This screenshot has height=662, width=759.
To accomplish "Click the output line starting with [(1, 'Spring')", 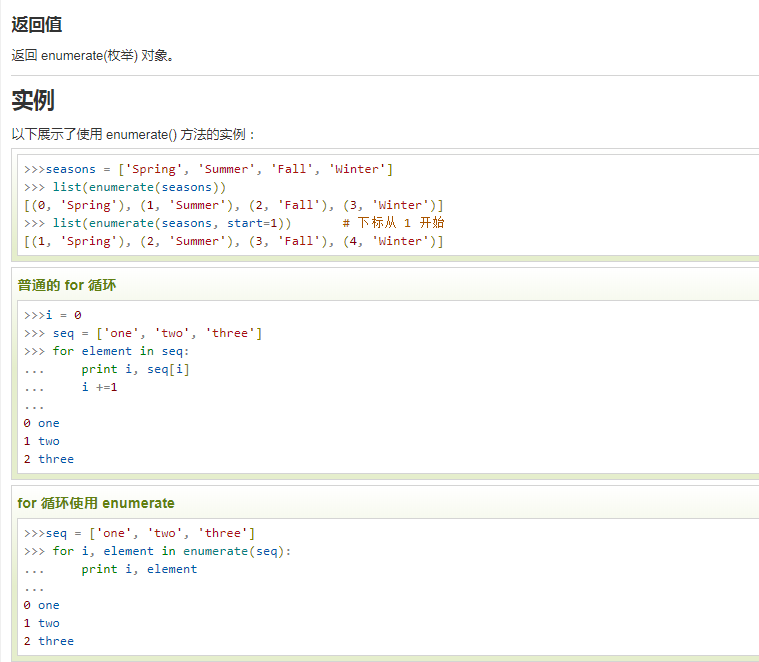I will pyautogui.click(x=234, y=241).
